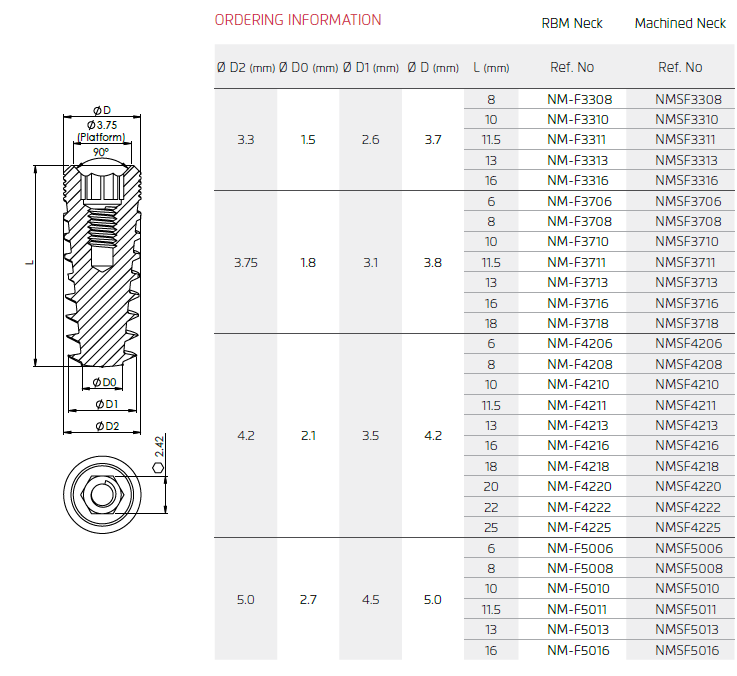Click the L (mm) column header
737x676 pixels.
(x=491, y=68)
